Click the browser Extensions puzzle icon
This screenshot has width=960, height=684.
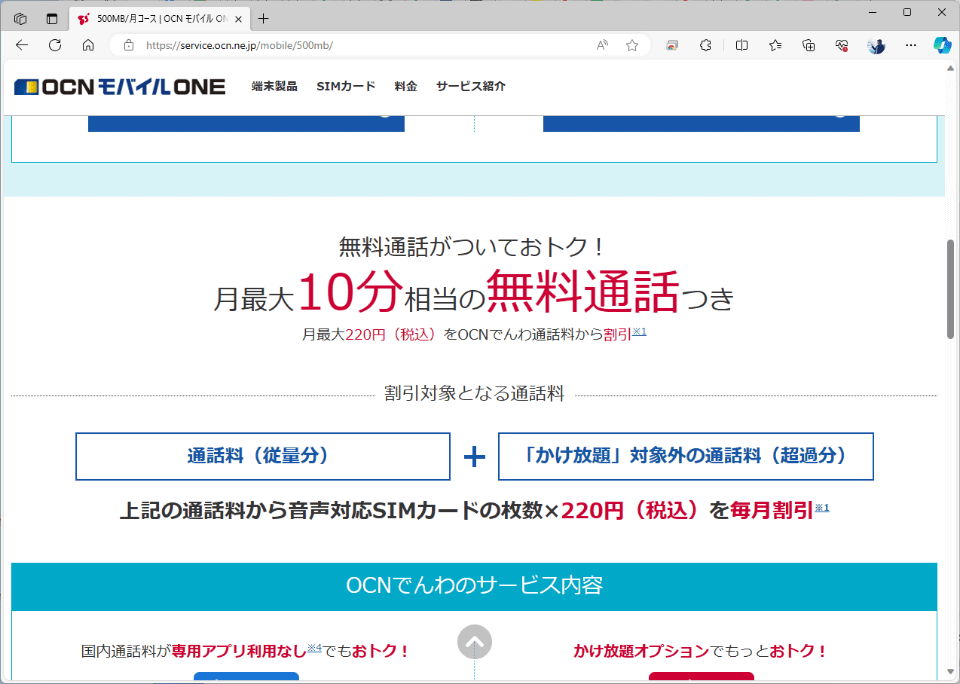(704, 44)
